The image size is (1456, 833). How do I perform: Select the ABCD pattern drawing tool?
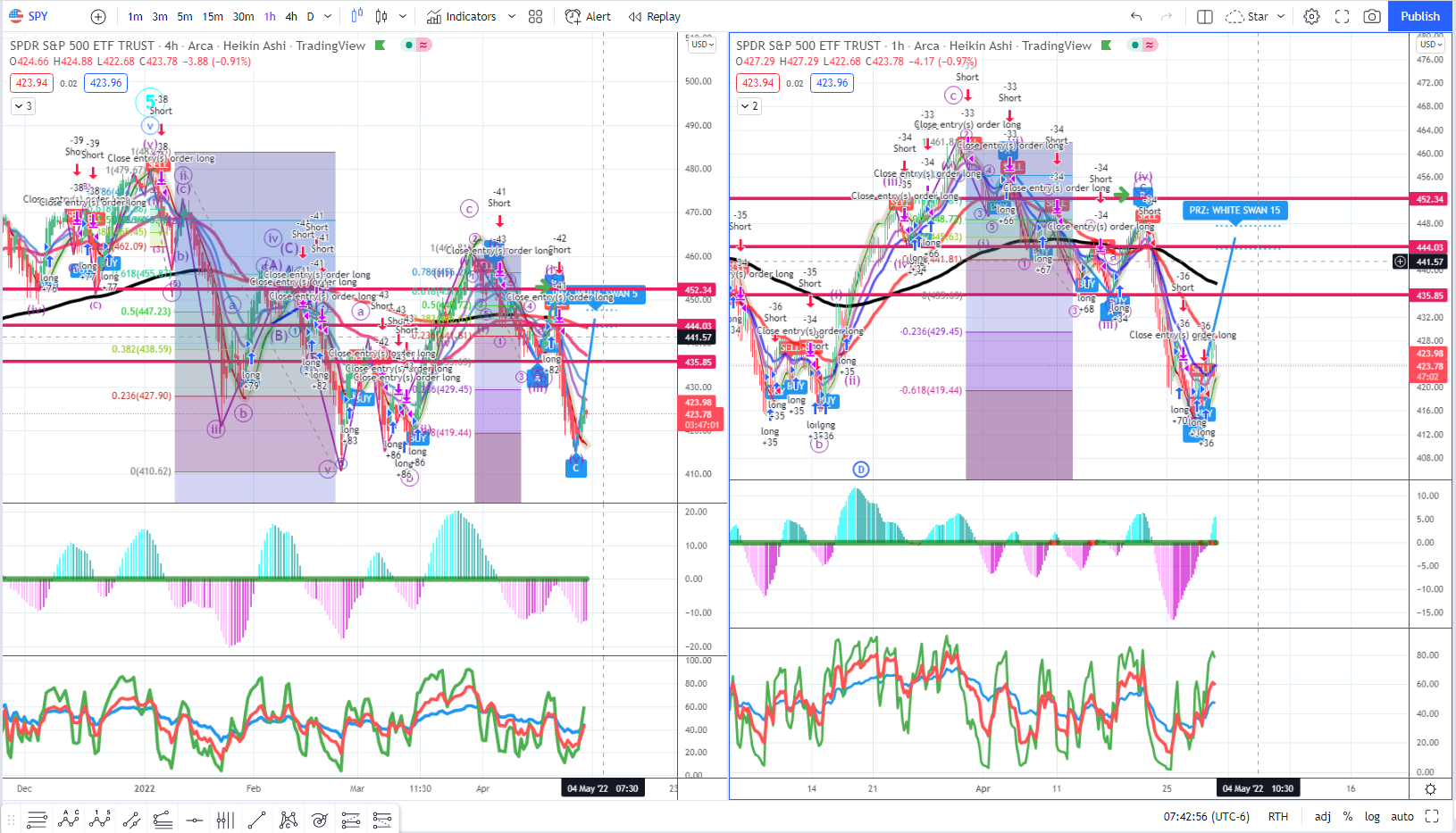[x=100, y=820]
